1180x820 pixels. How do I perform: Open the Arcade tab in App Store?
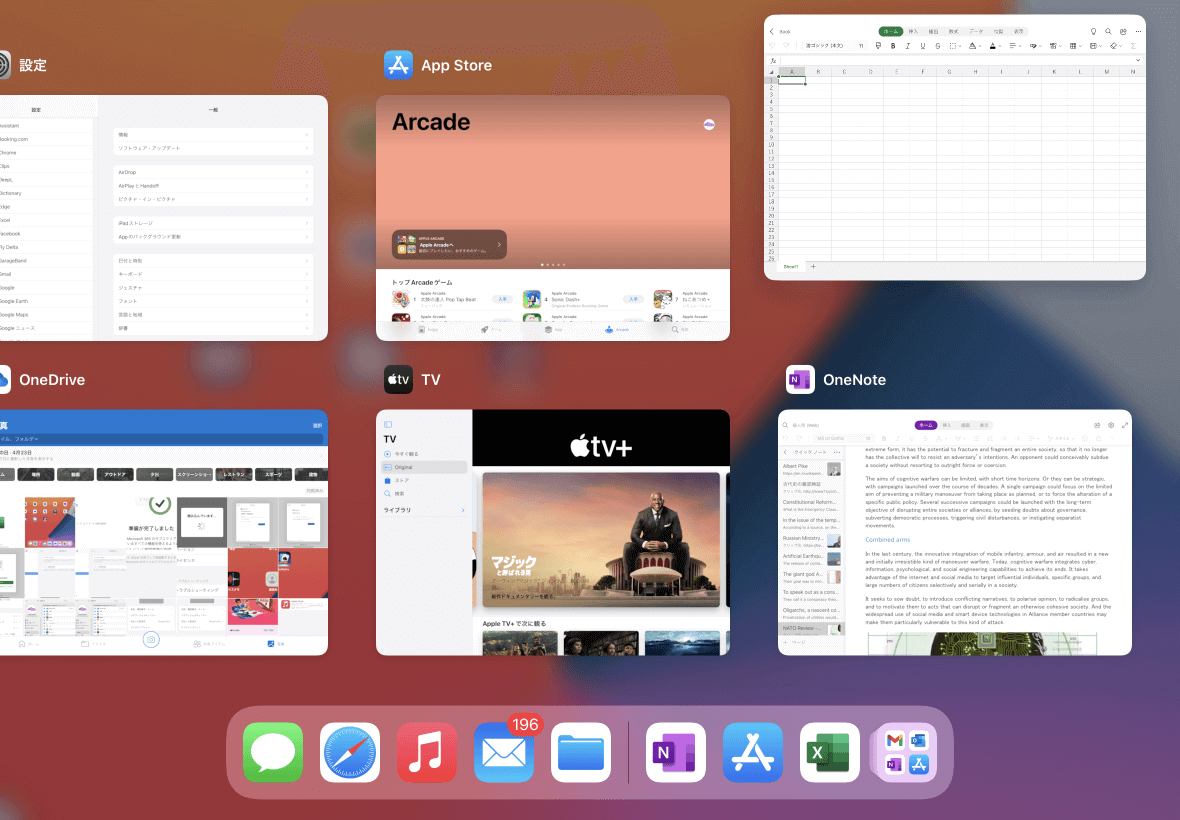617,329
